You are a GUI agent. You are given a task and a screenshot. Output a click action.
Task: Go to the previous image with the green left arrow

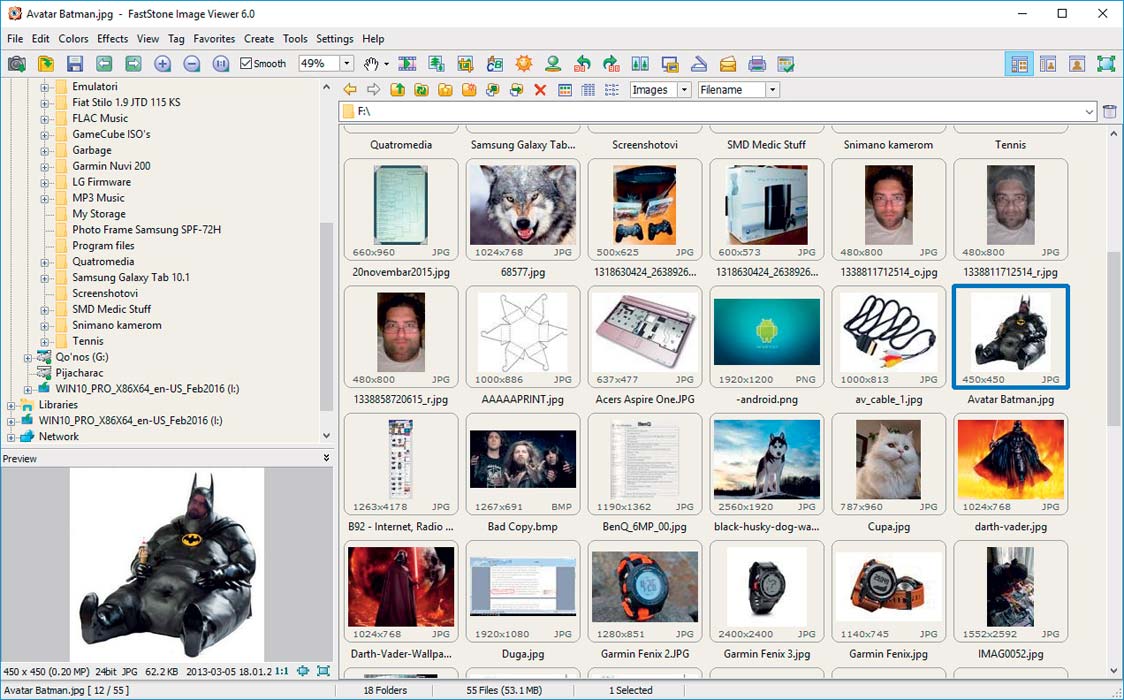tap(104, 64)
